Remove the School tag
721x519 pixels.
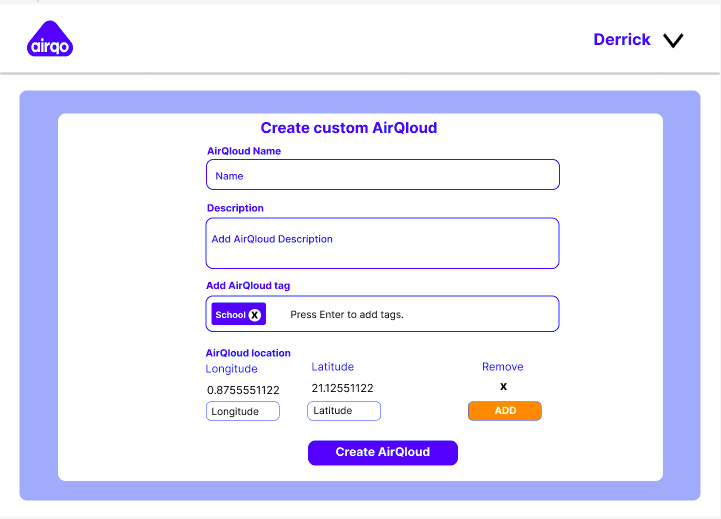[255, 315]
